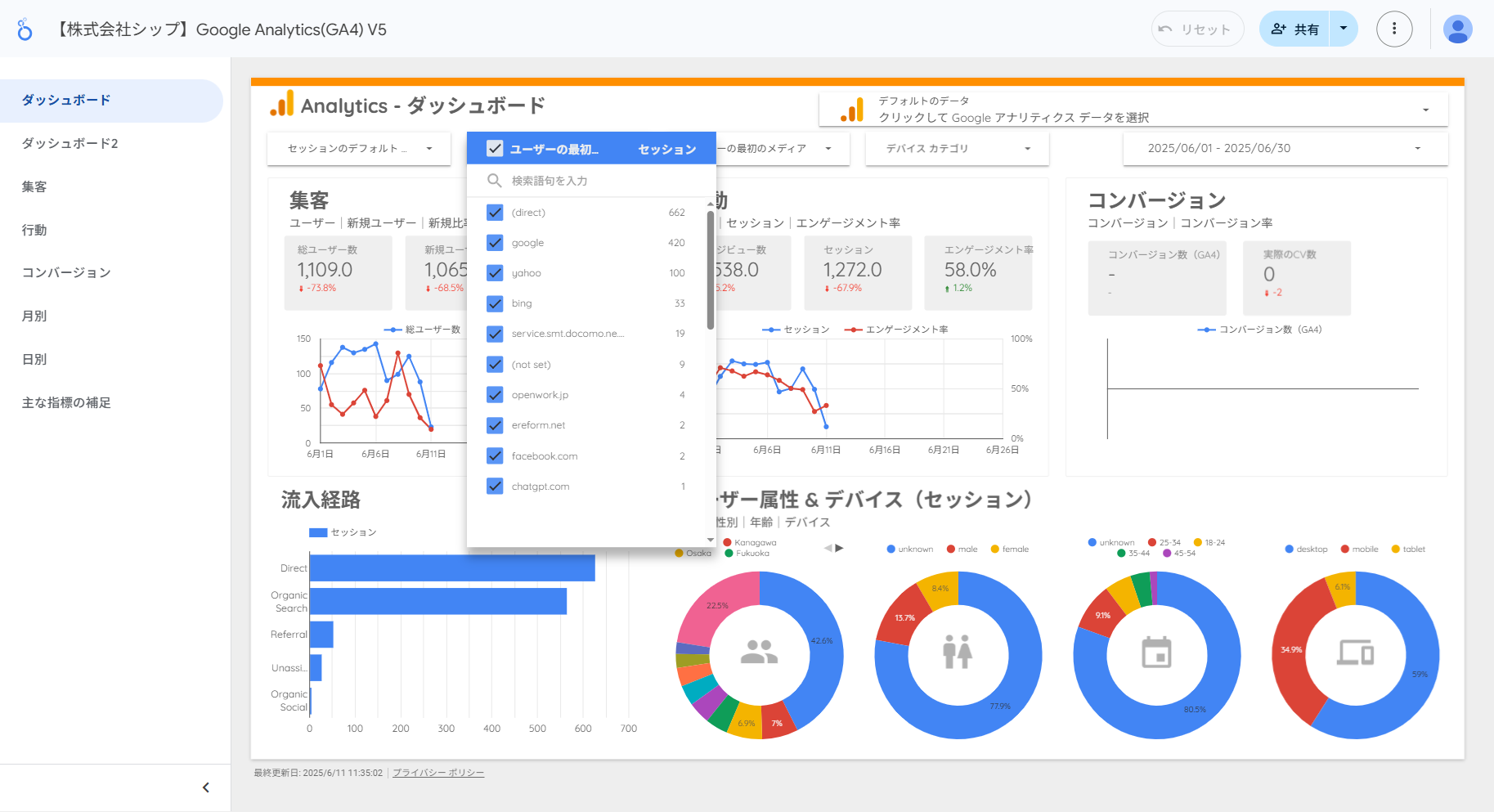Select ダッシュボード in the sidebar

click(111, 101)
